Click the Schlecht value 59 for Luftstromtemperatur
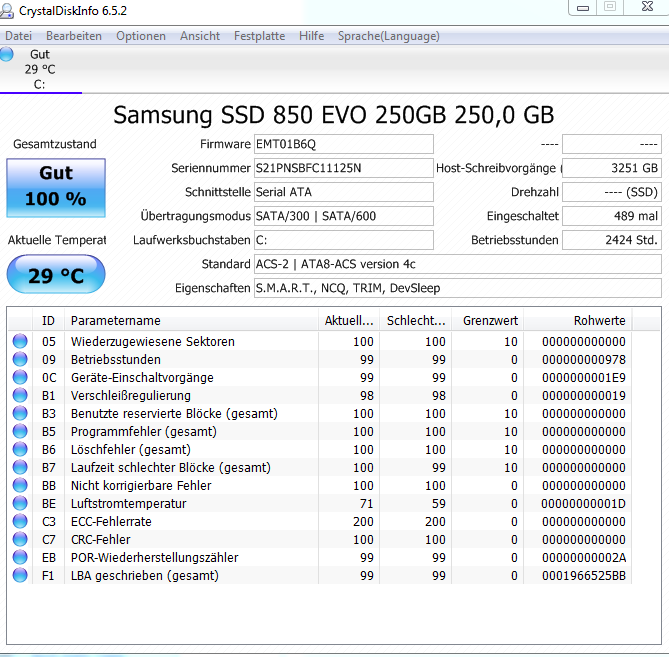The height and width of the screenshot is (657, 669). (439, 503)
